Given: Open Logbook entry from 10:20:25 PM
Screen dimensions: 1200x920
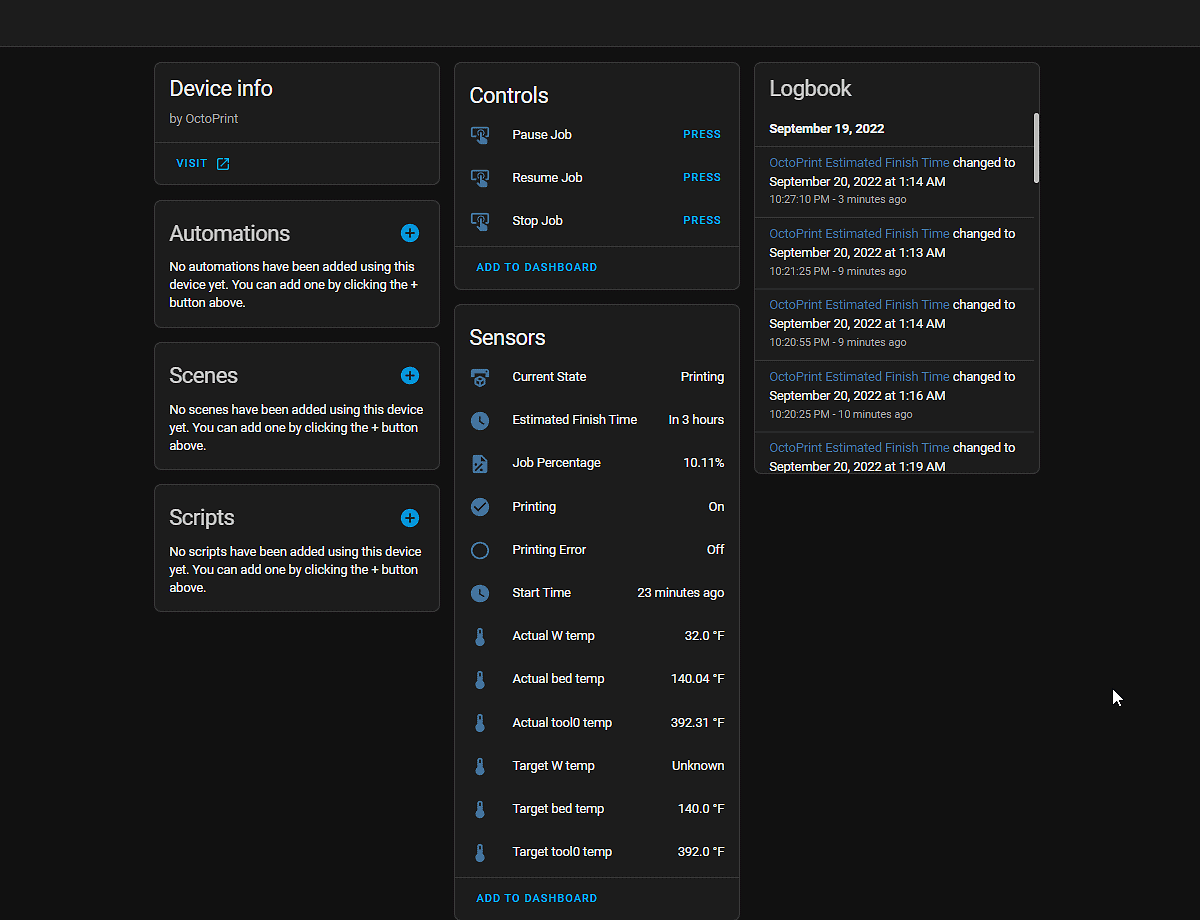Looking at the screenshot, I should [x=894, y=396].
